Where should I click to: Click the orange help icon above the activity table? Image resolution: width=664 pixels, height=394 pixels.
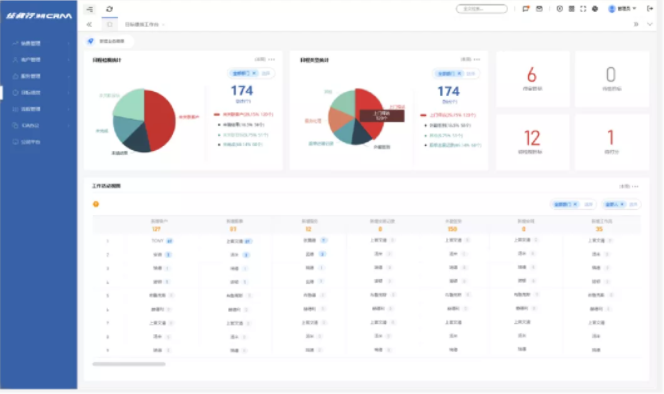pos(96,204)
